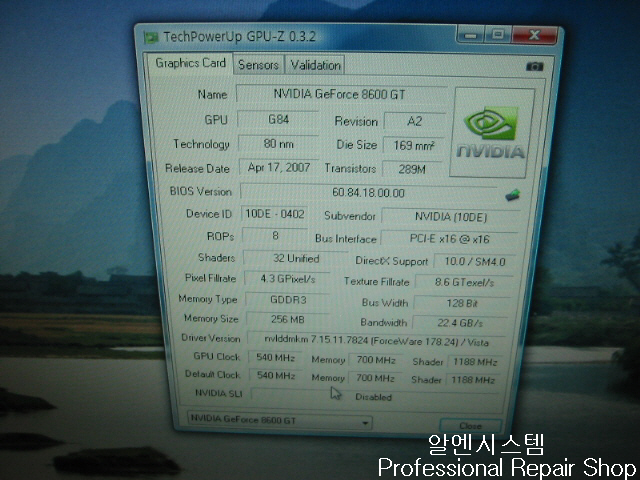Viewport: 640px width, 480px height.
Task: Click the Memory Type value GDDR3
Action: (288, 300)
